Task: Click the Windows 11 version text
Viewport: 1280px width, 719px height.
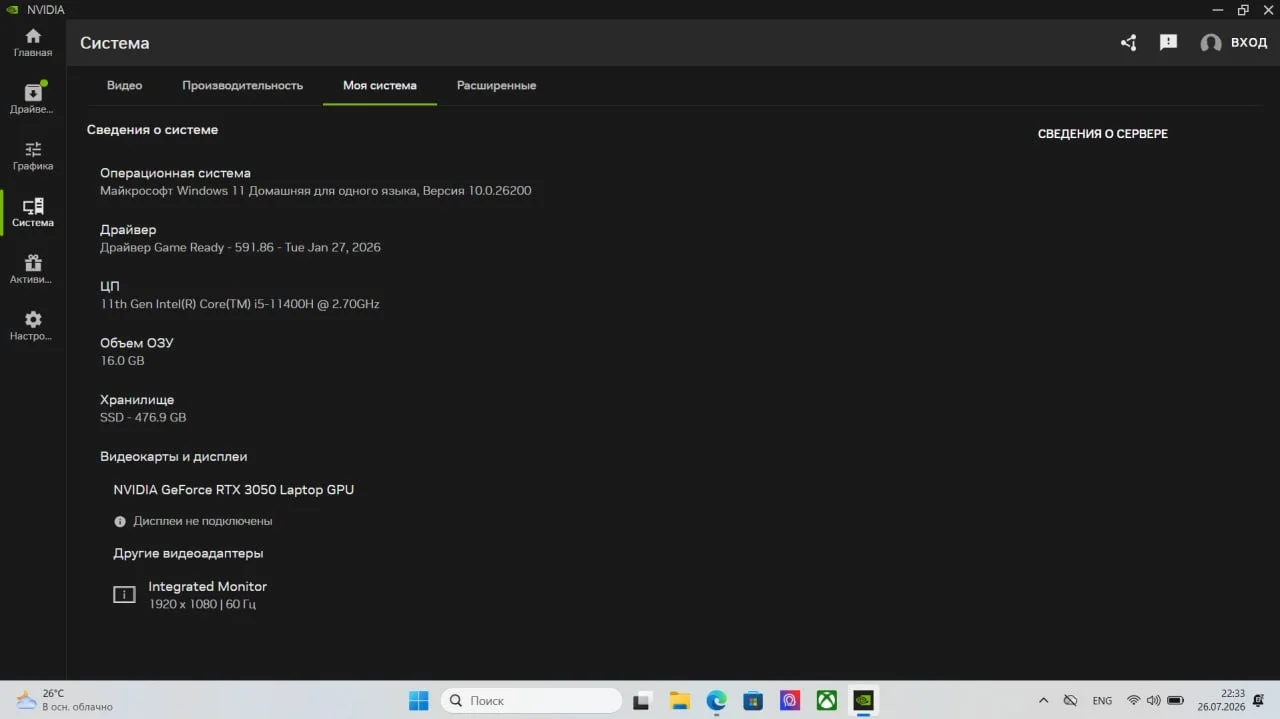Action: pos(316,191)
